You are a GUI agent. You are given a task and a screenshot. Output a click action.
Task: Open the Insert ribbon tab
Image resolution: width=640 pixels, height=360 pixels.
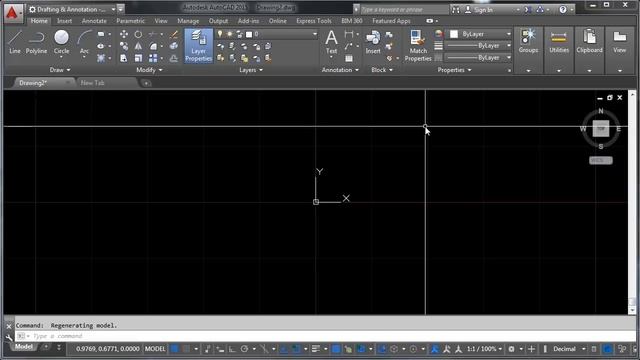64,21
